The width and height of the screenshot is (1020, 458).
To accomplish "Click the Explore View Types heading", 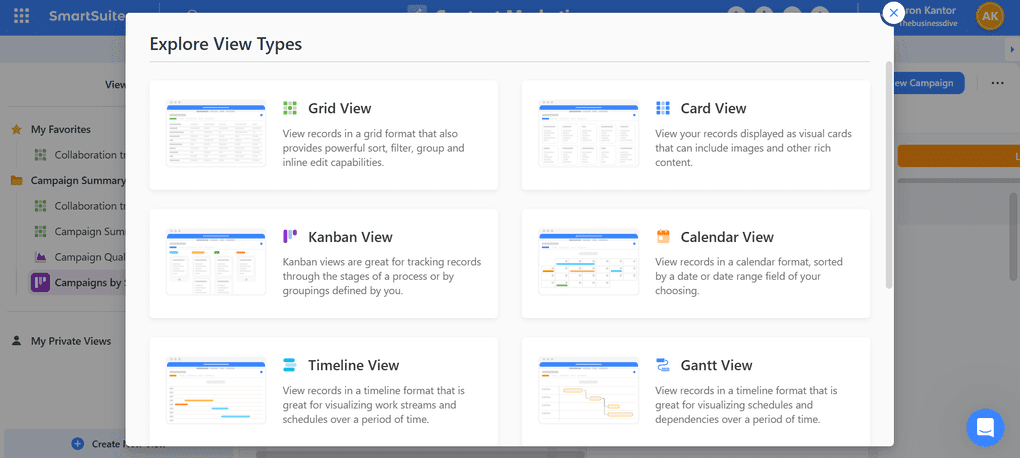I will [226, 44].
